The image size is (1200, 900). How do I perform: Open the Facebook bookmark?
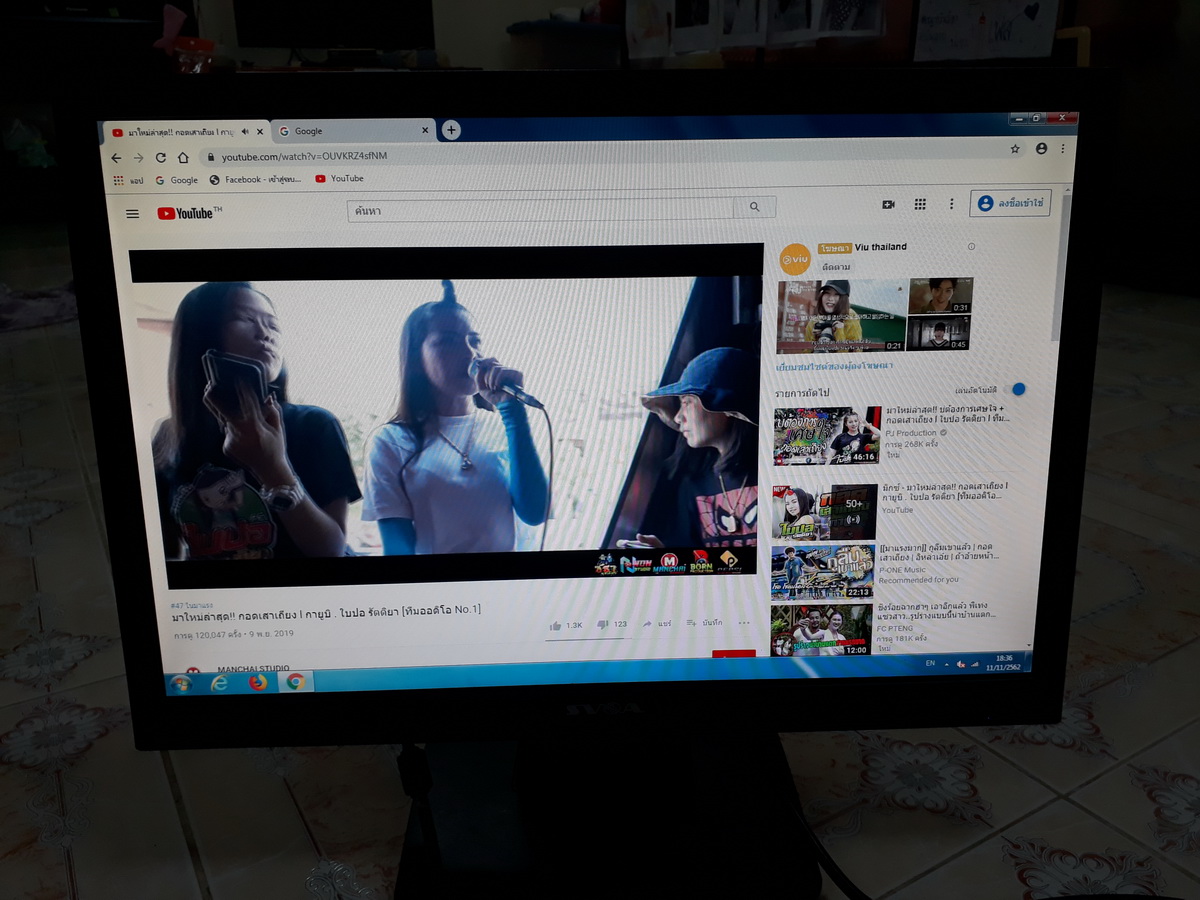click(x=255, y=180)
